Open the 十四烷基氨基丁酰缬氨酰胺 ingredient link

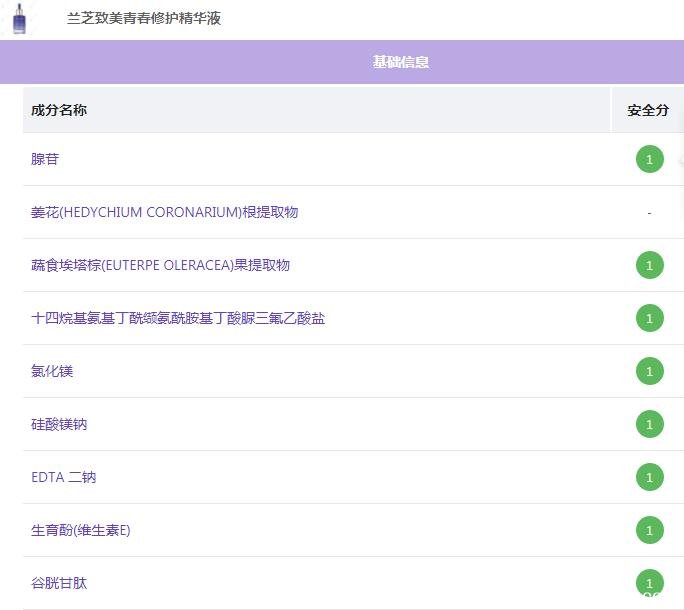pyautogui.click(x=178, y=318)
